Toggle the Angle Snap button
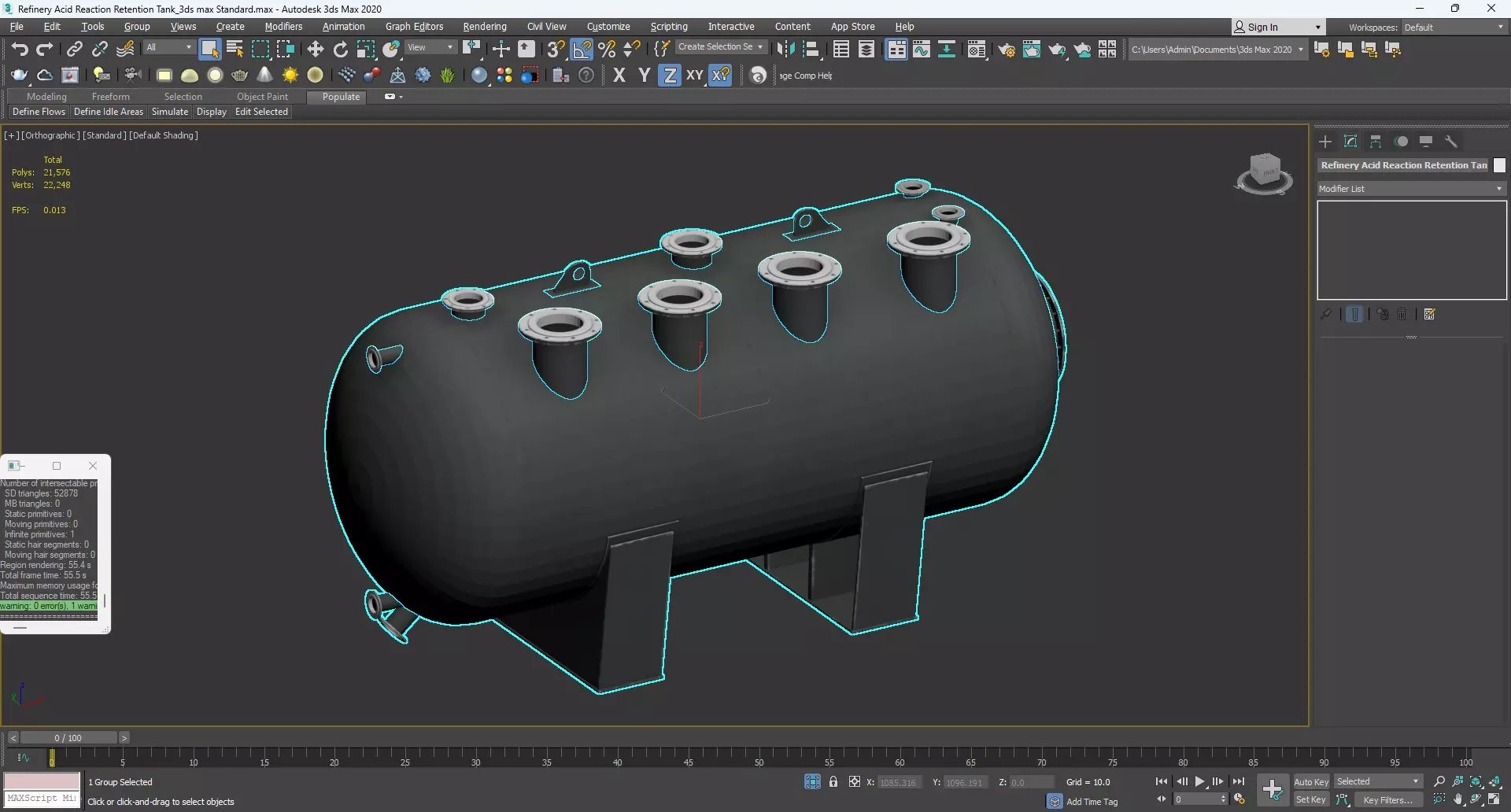 click(582, 50)
